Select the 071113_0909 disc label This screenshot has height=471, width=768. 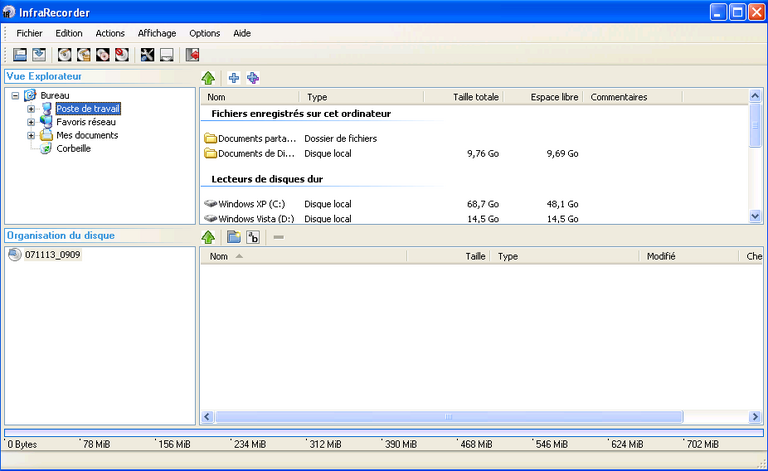click(x=52, y=255)
